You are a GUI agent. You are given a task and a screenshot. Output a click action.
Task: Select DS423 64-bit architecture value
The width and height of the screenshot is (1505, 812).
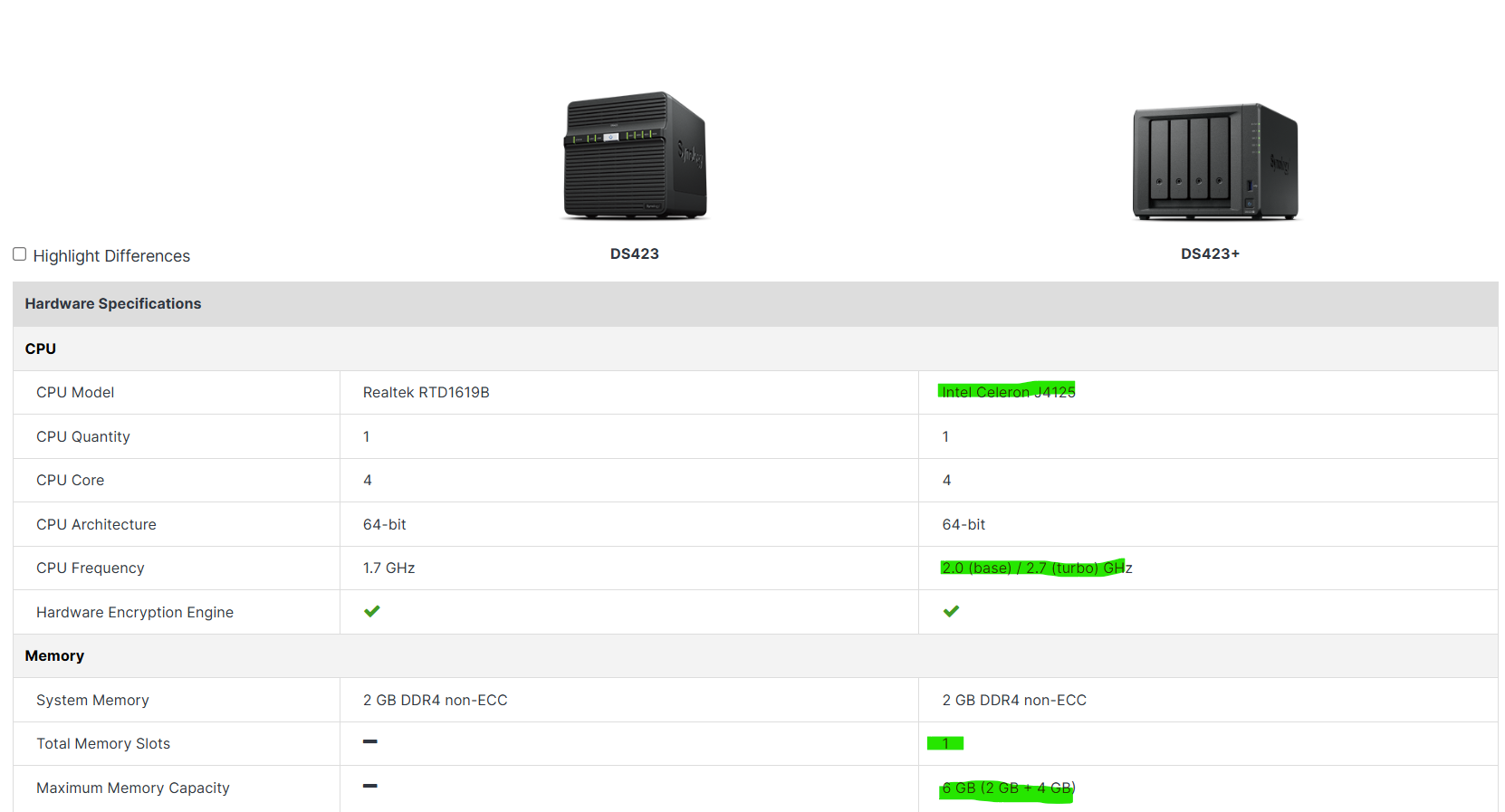point(385,525)
